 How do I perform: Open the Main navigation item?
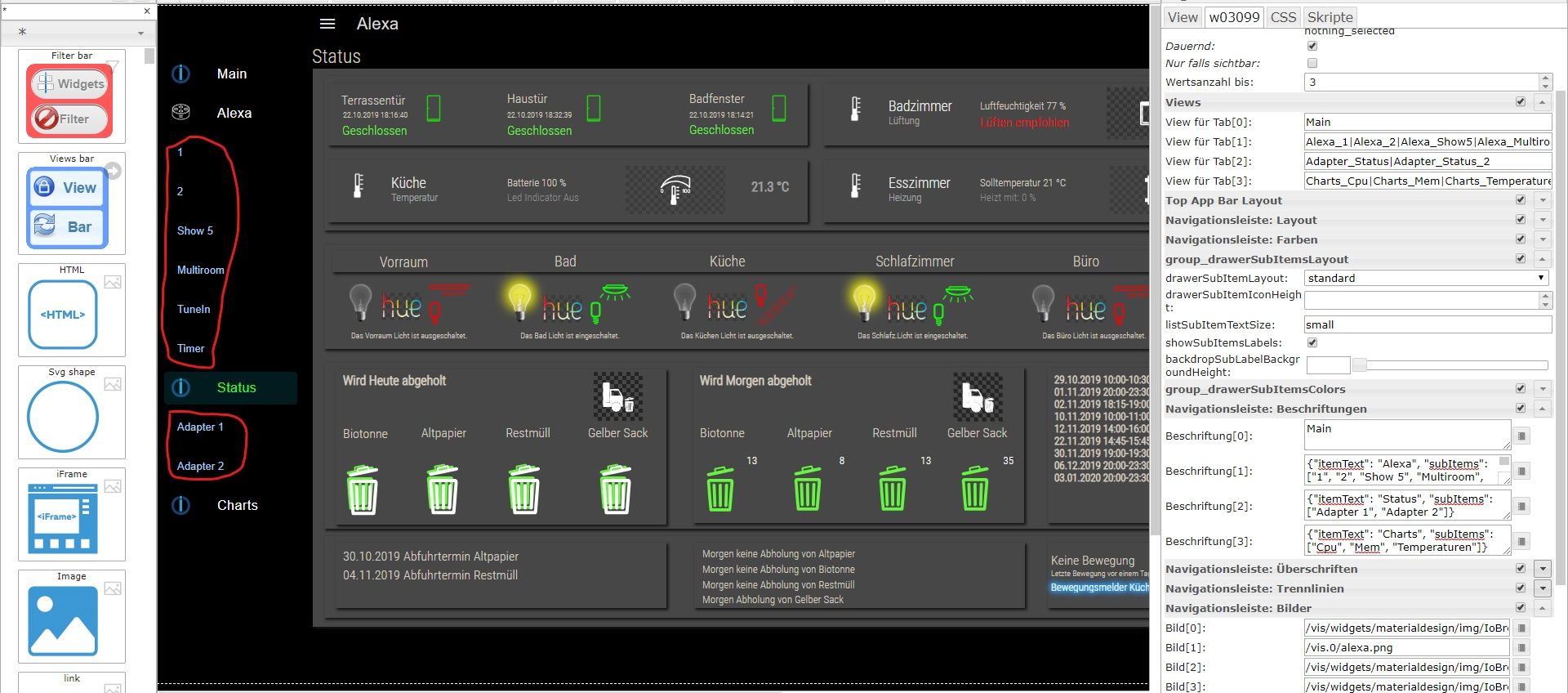click(x=230, y=74)
